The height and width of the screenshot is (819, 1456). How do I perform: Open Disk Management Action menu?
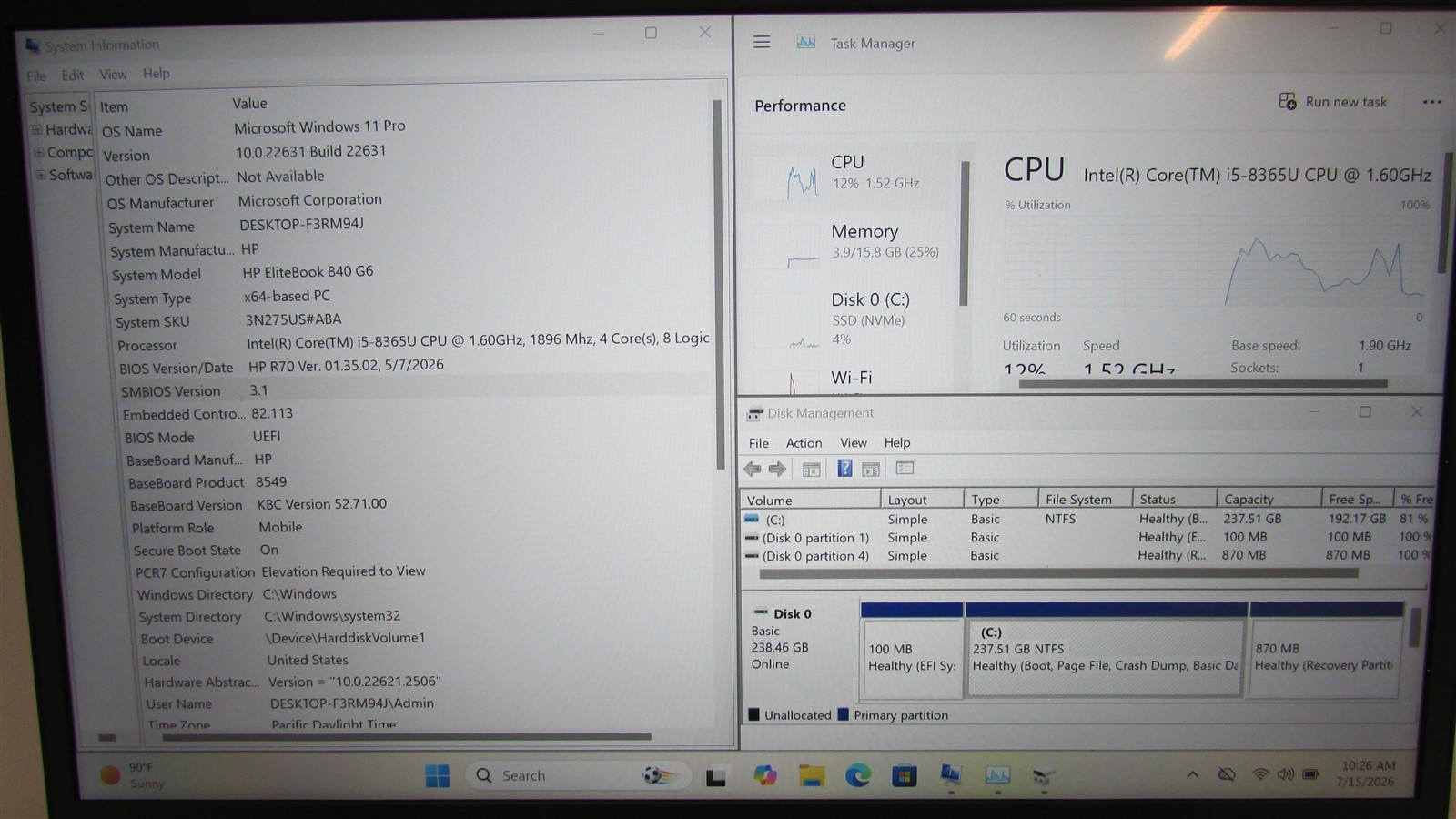click(804, 443)
